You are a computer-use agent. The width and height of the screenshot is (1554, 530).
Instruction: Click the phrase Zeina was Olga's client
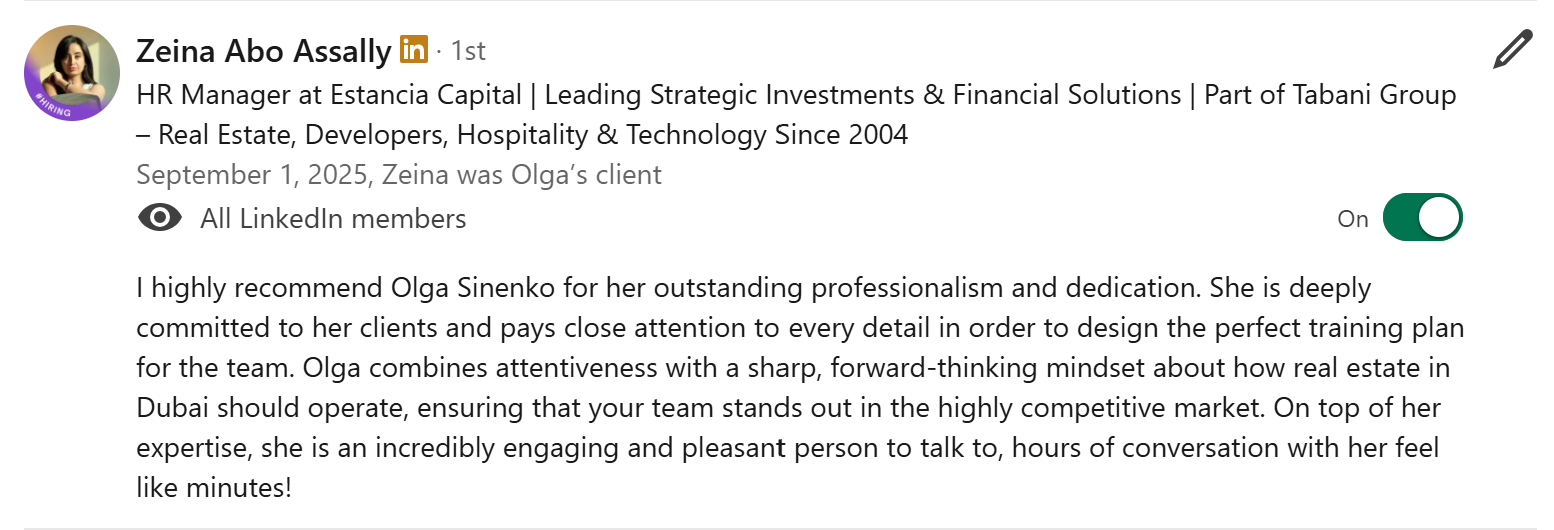[524, 175]
